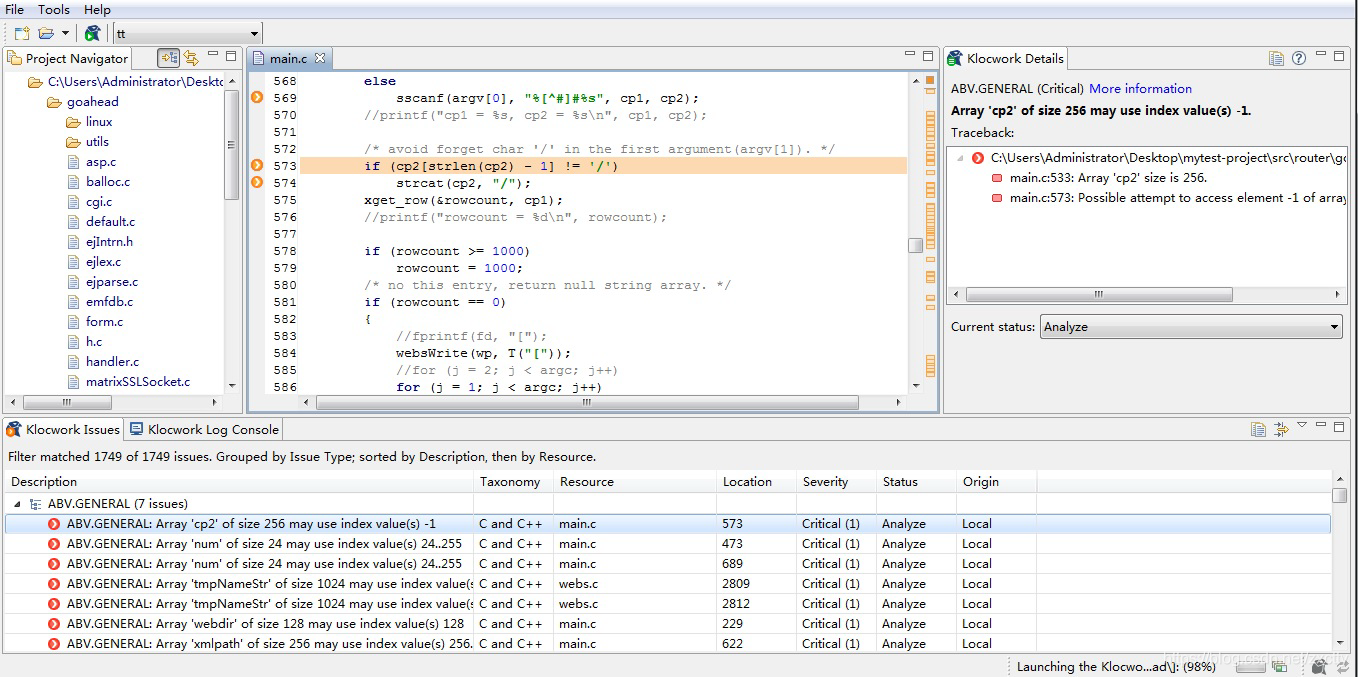Click the tree arrow icon in Klocwork Issues toolbar

coord(1281,429)
